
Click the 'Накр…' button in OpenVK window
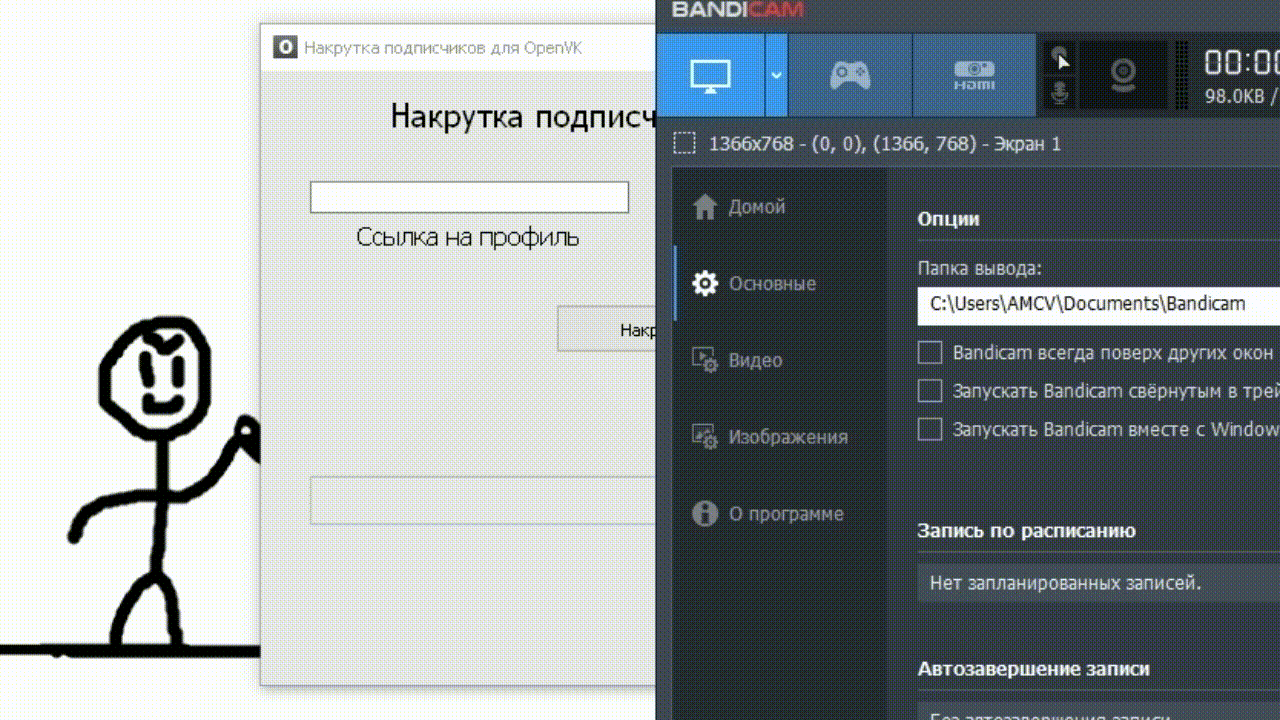pyautogui.click(x=607, y=329)
